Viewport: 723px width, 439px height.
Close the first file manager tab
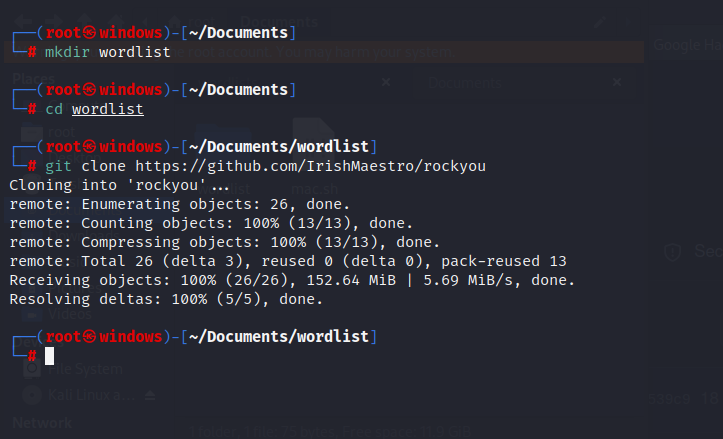tap(387, 82)
